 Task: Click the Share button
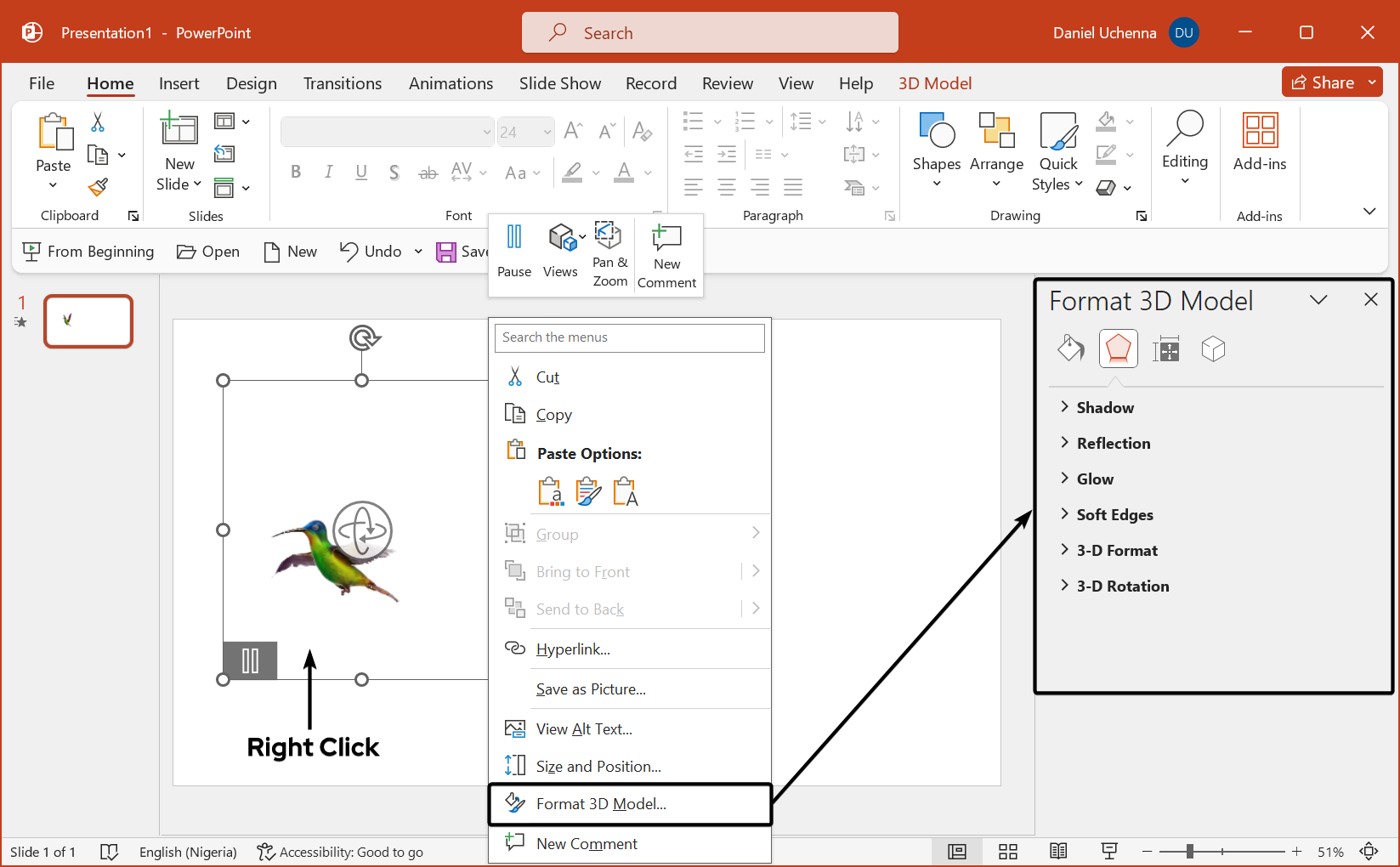click(1323, 82)
